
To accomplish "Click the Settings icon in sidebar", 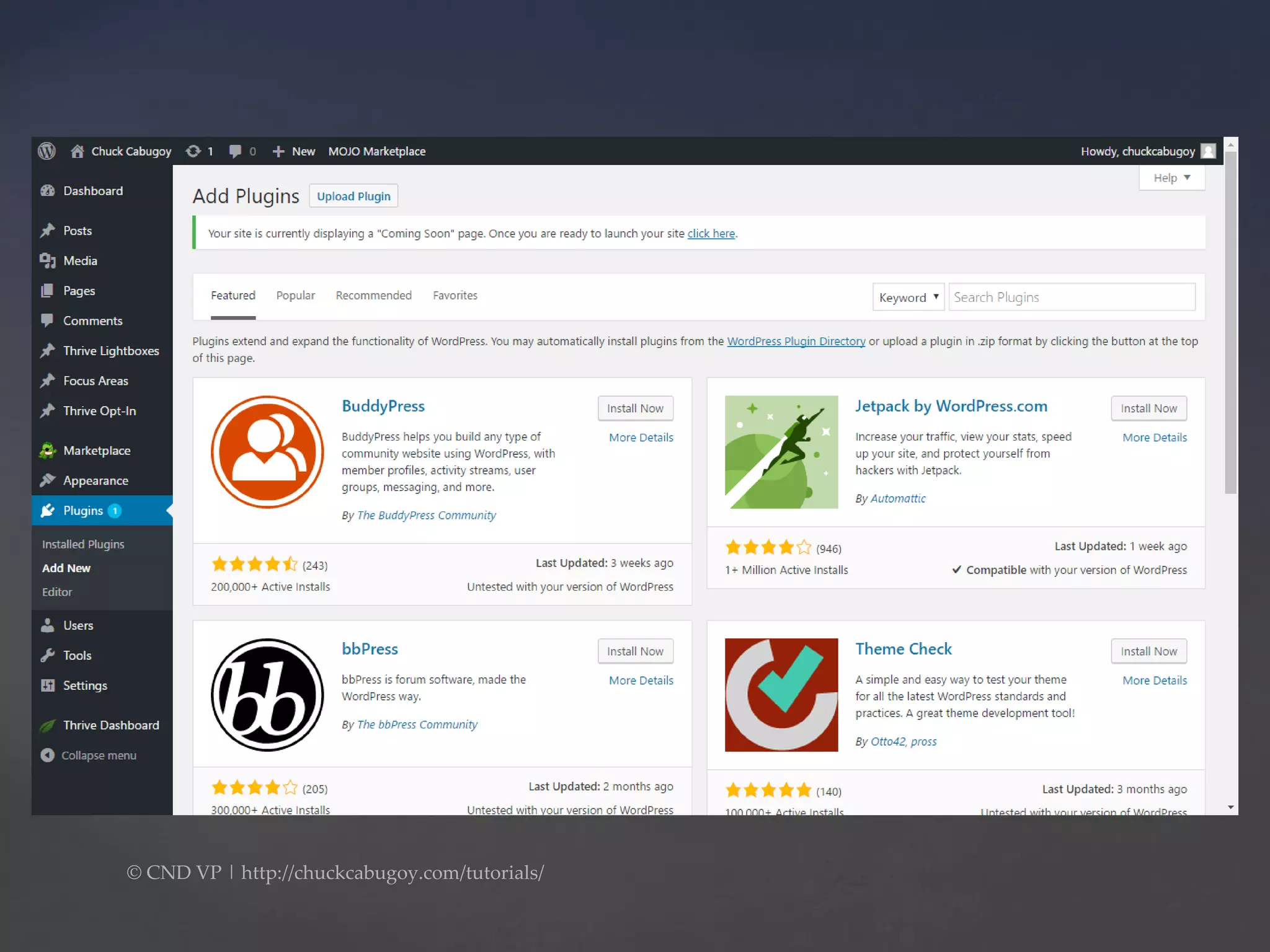I will point(48,685).
